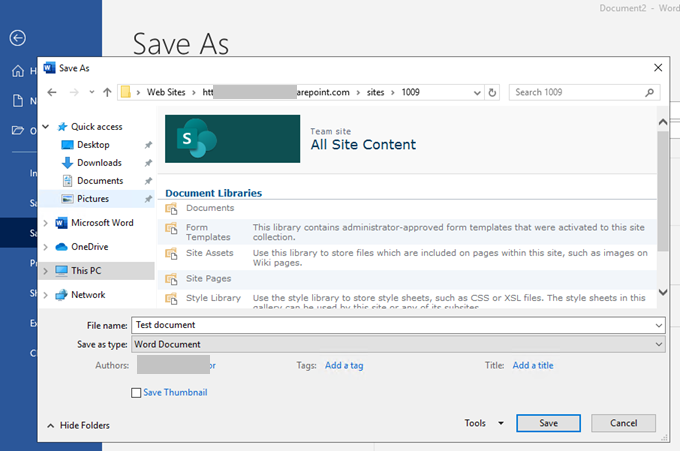Image resolution: width=680 pixels, height=451 pixels.
Task: Expand the Network tree node
Action: tap(46, 295)
